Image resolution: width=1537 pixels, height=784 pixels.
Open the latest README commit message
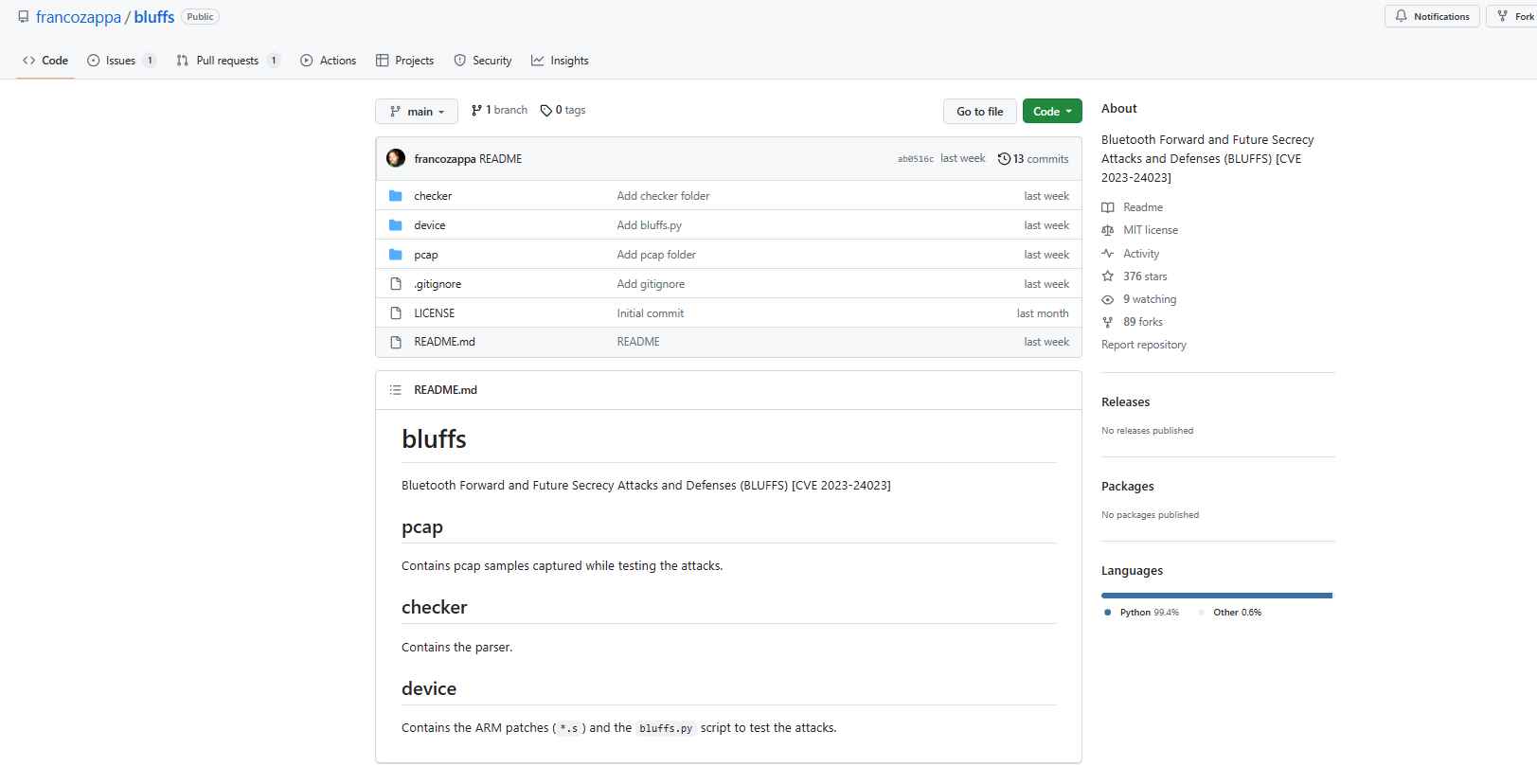click(x=501, y=159)
